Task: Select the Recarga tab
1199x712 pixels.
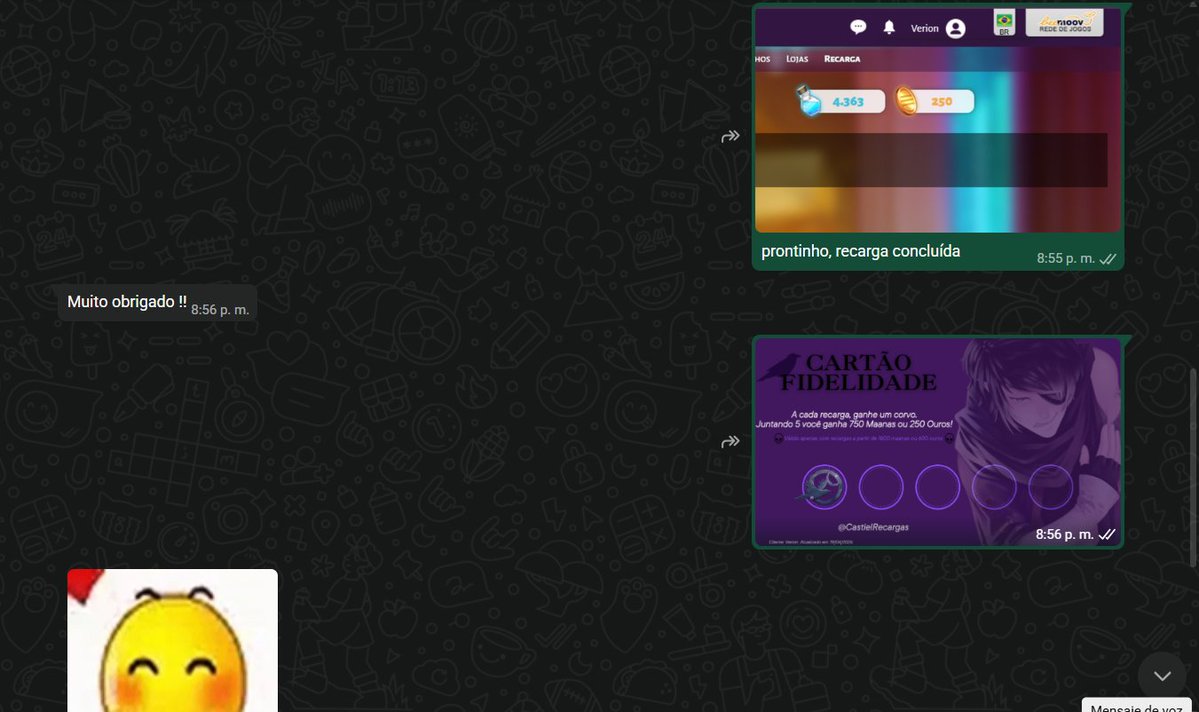Action: pos(842,59)
